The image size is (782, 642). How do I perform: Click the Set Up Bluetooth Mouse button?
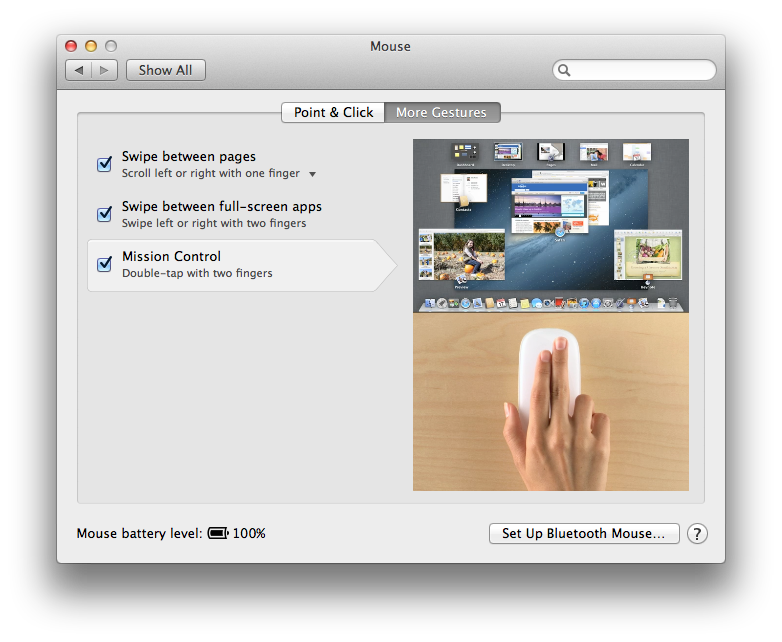(584, 533)
